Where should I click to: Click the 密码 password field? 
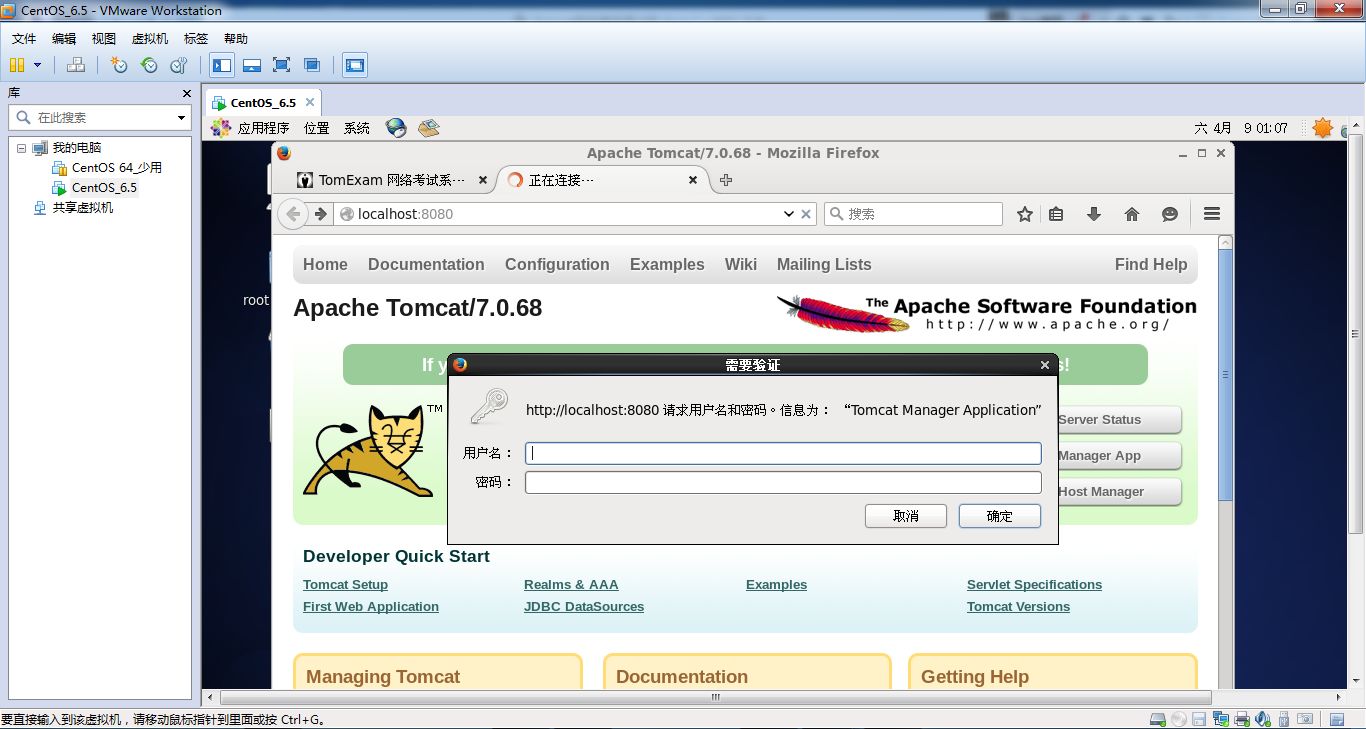coord(783,482)
